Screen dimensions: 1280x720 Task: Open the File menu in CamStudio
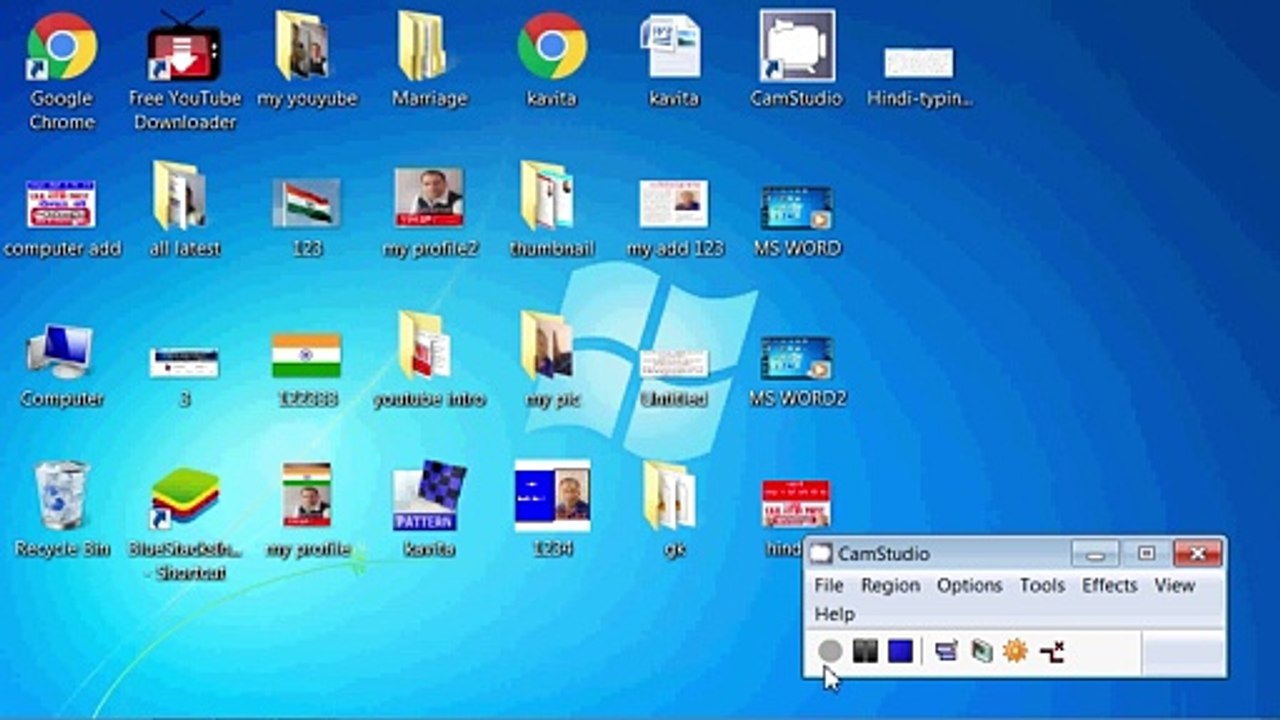pyautogui.click(x=829, y=585)
